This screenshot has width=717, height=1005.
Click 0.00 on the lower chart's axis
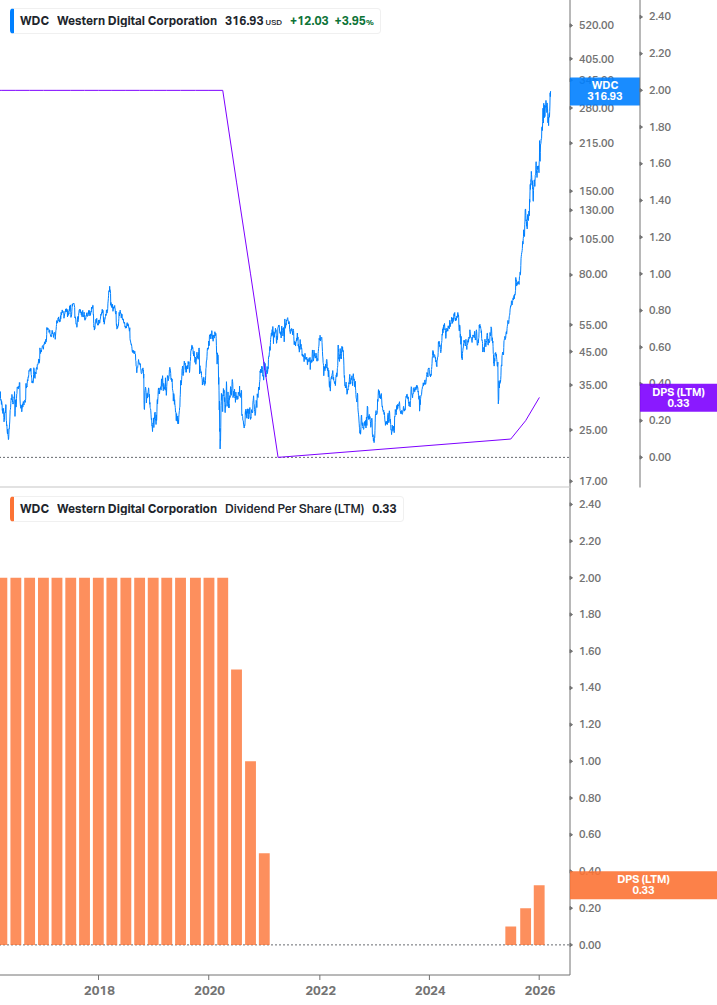pos(590,945)
